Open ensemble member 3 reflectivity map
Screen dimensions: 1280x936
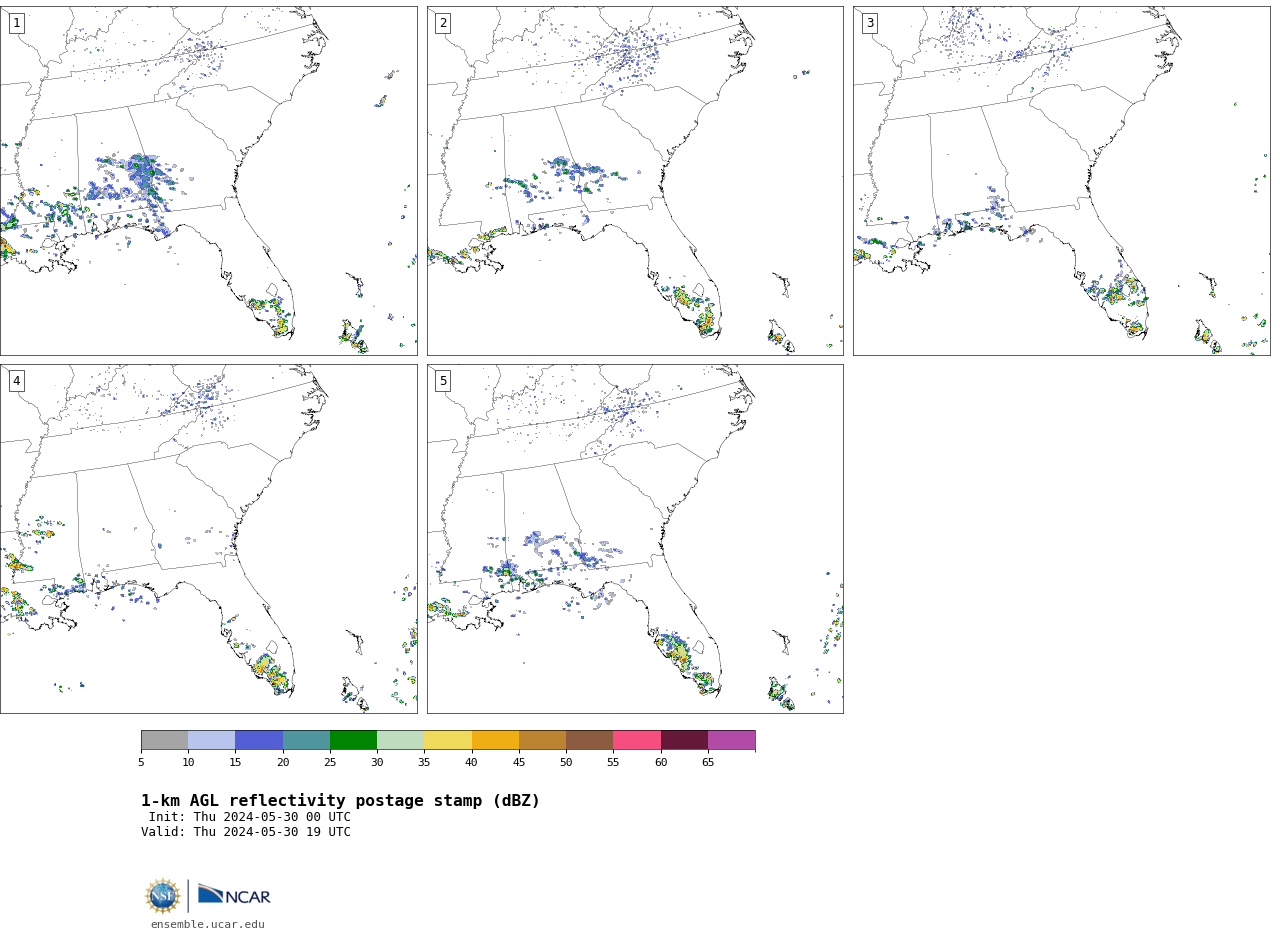click(1062, 181)
